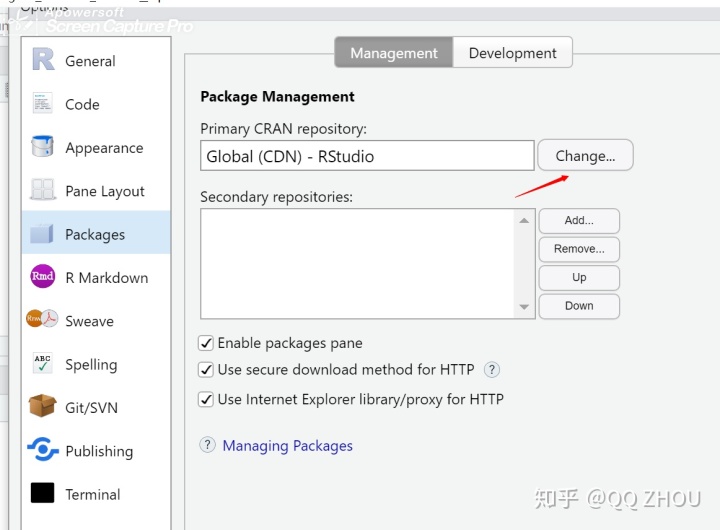The width and height of the screenshot is (720, 530).
Task: Click the secondary repositories scroll up arrow
Action: pyautogui.click(x=524, y=220)
